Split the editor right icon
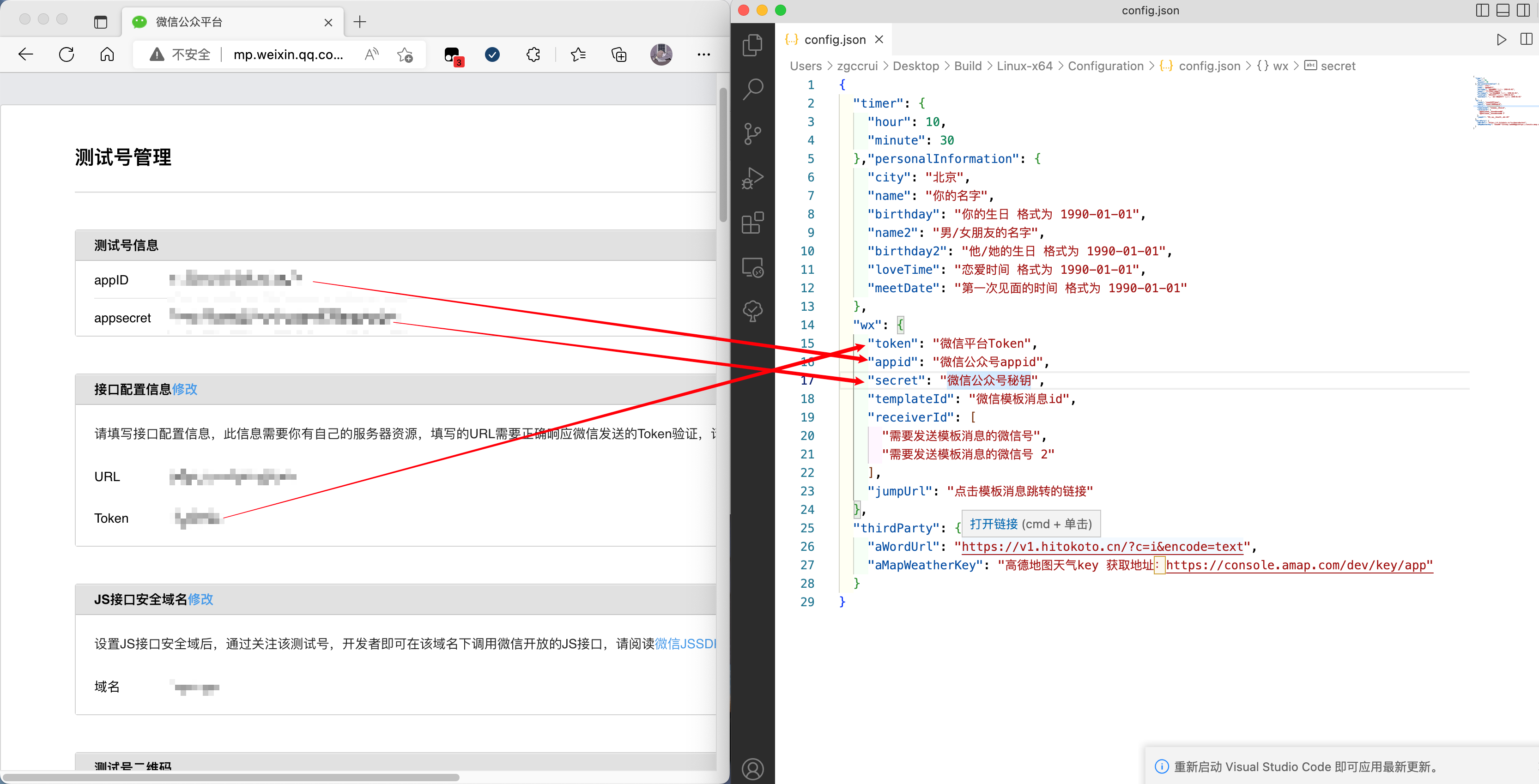This screenshot has height=784, width=1539. [x=1527, y=39]
